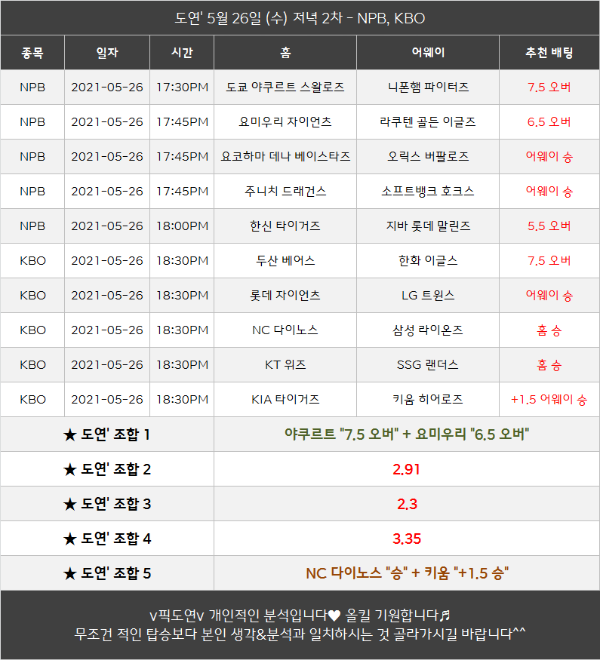Click '7.5 오버' pick in Yakult row
The image size is (600, 660).
pyautogui.click(x=549, y=87)
